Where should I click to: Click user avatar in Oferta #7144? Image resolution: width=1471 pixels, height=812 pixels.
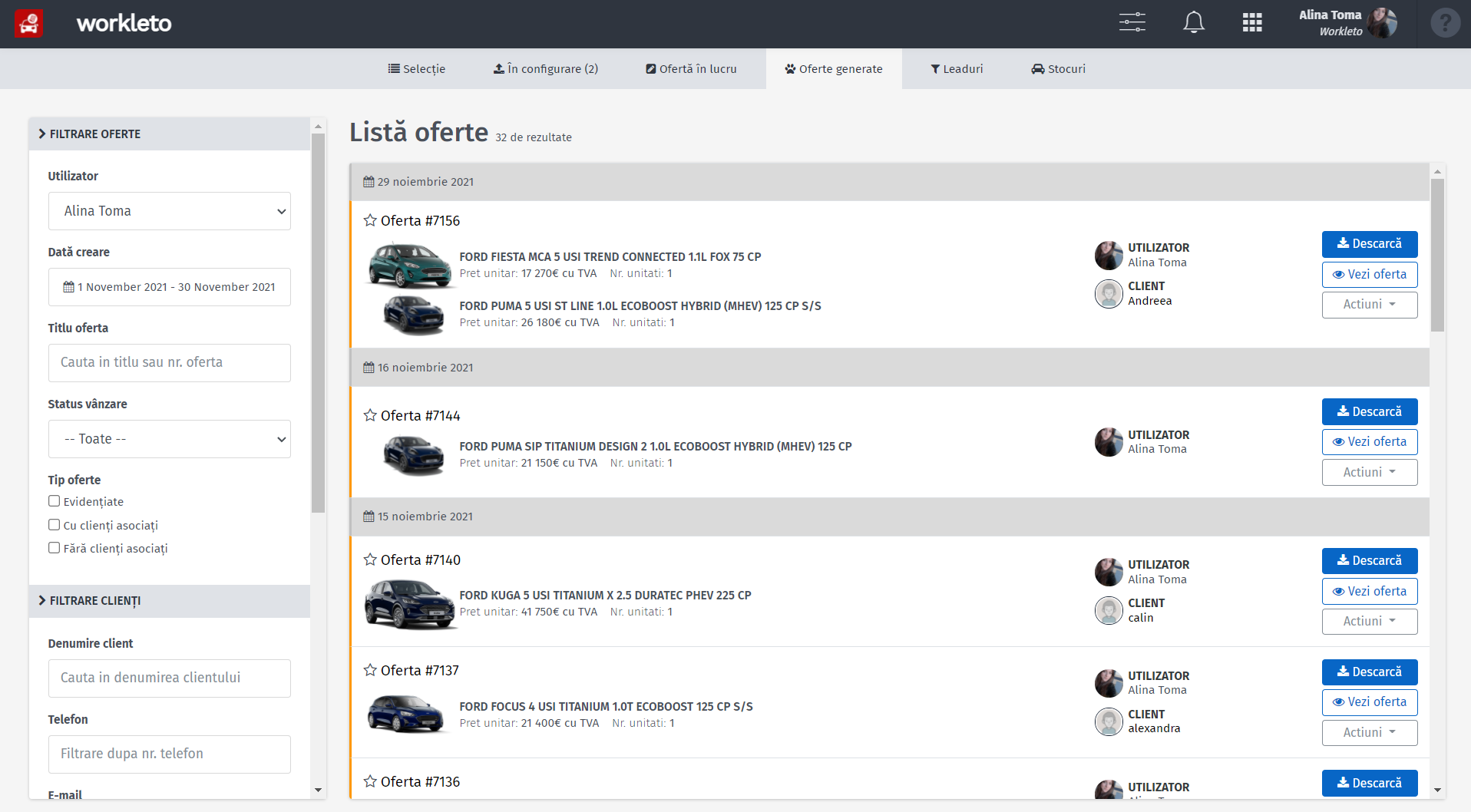[1109, 442]
